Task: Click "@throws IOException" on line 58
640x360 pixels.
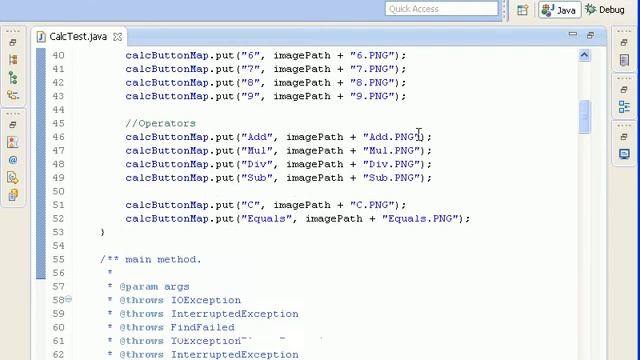Action: point(180,300)
